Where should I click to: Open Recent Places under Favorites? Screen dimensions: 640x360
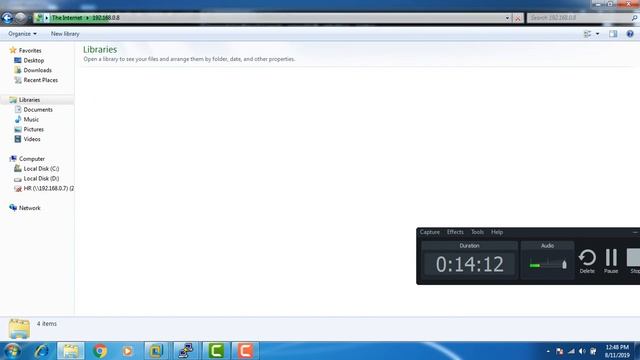40,80
